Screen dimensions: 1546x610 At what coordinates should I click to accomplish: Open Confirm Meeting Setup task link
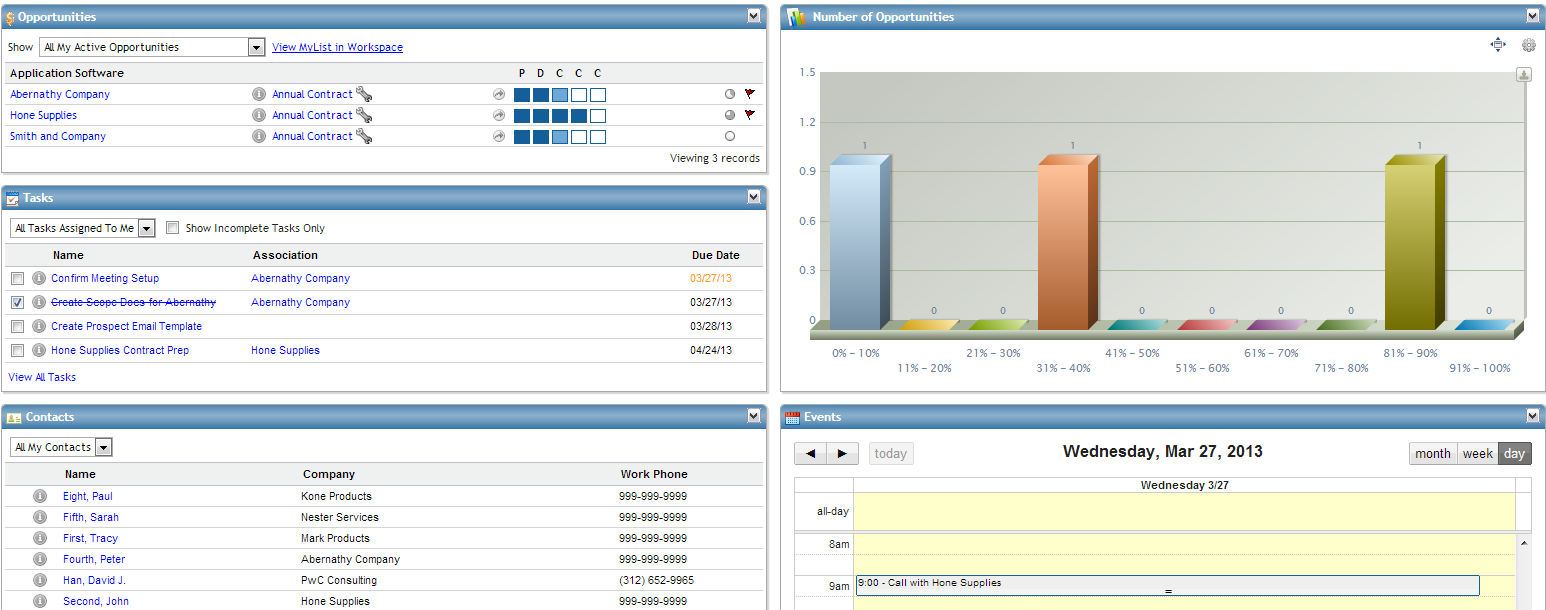click(105, 278)
